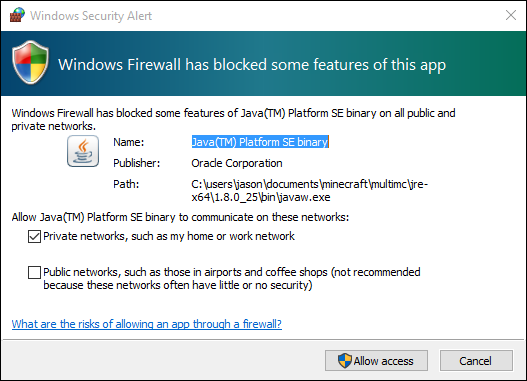527x381 pixels.
Task: Click the Java coffee cup icon
Action: [83, 151]
